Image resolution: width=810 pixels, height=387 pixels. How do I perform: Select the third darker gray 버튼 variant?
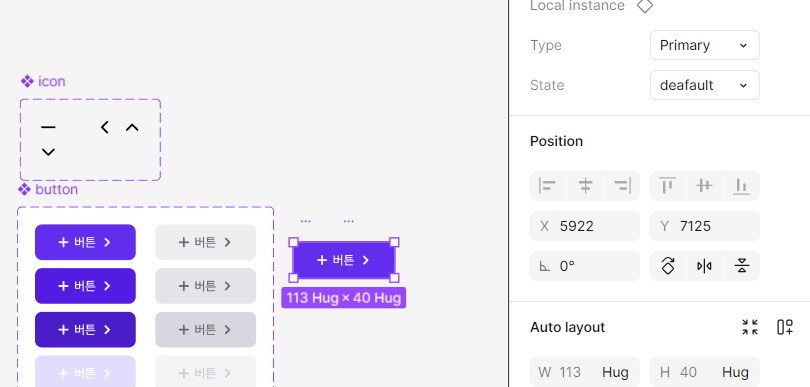pos(206,330)
